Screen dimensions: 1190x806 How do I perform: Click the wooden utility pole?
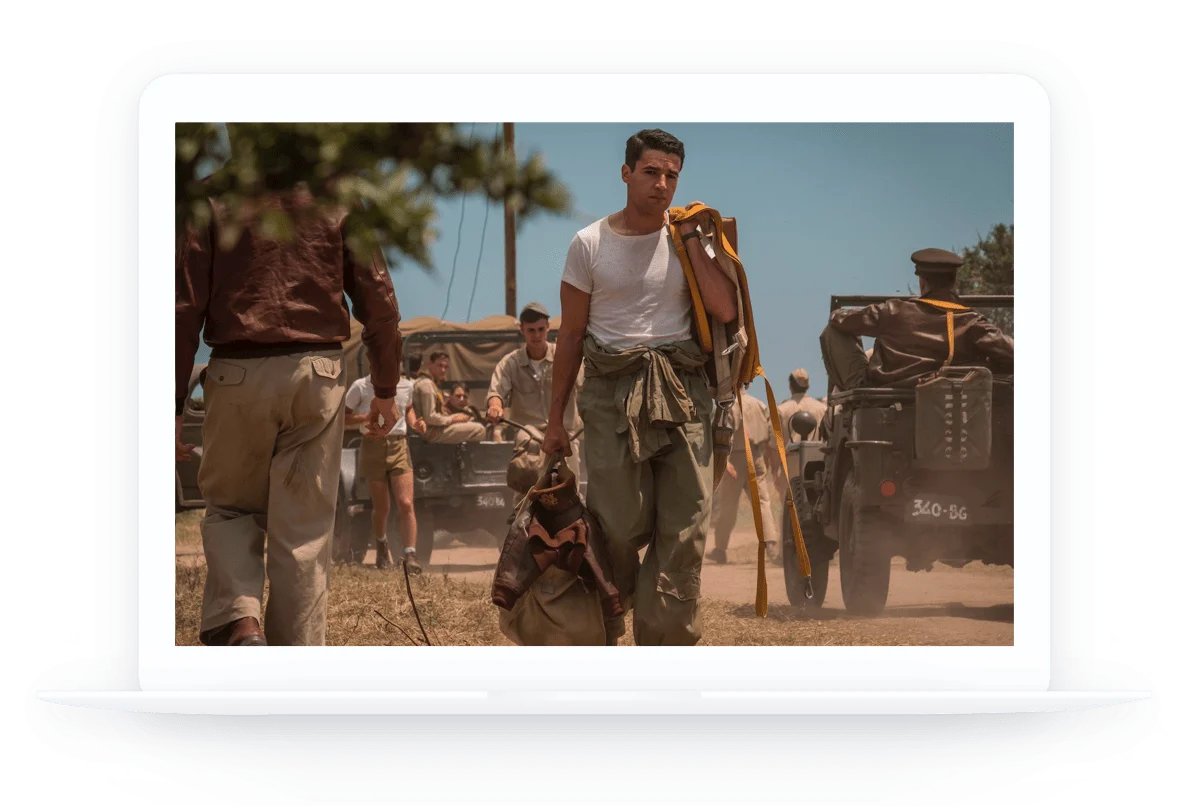pyautogui.click(x=509, y=220)
